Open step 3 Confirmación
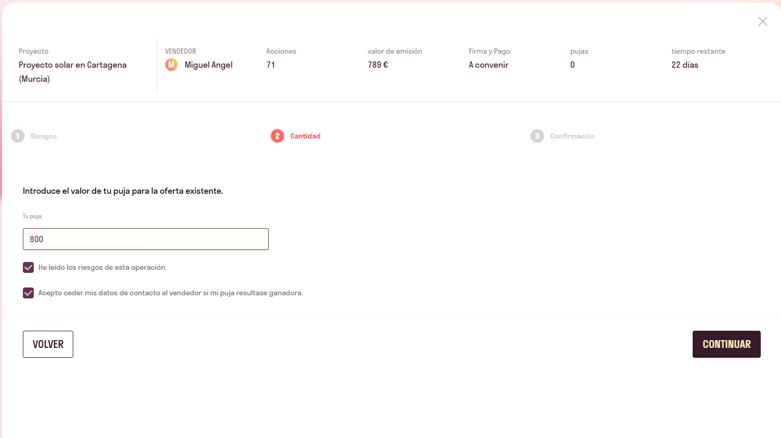Screen dimensions: 781x438 563,136
